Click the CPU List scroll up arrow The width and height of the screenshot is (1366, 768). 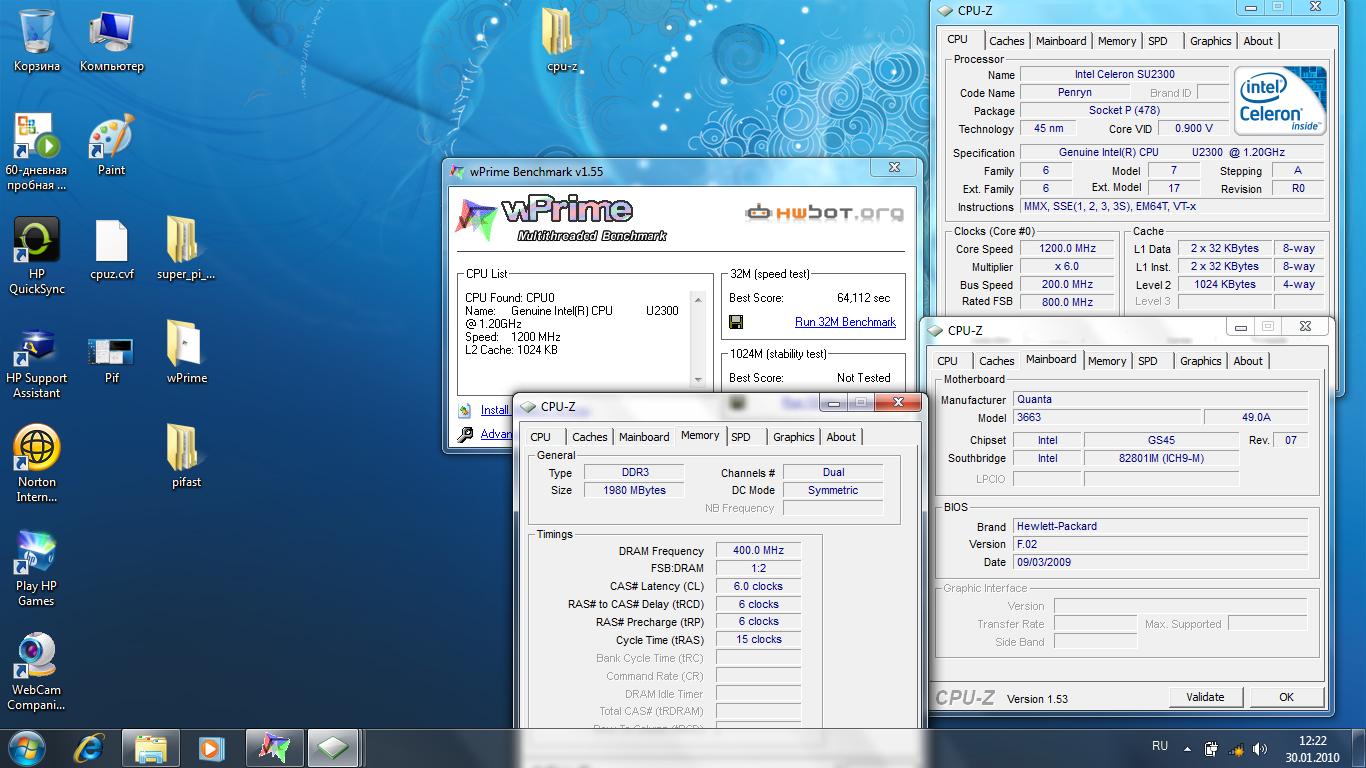pos(698,297)
